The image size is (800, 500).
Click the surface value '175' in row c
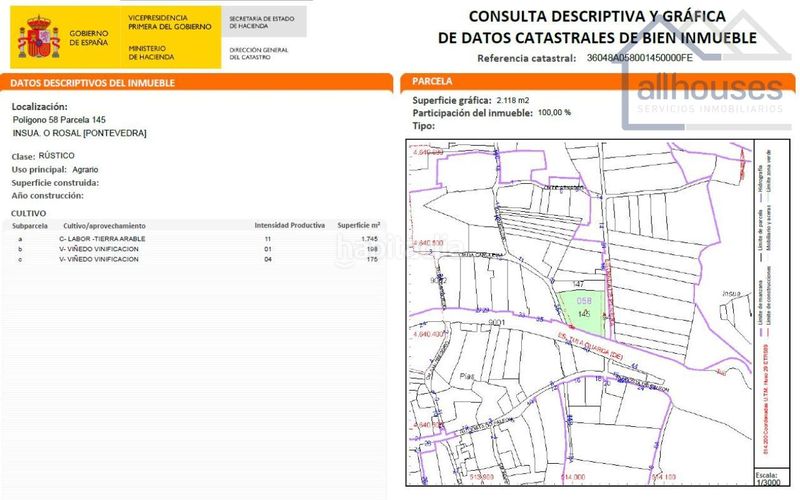372,259
